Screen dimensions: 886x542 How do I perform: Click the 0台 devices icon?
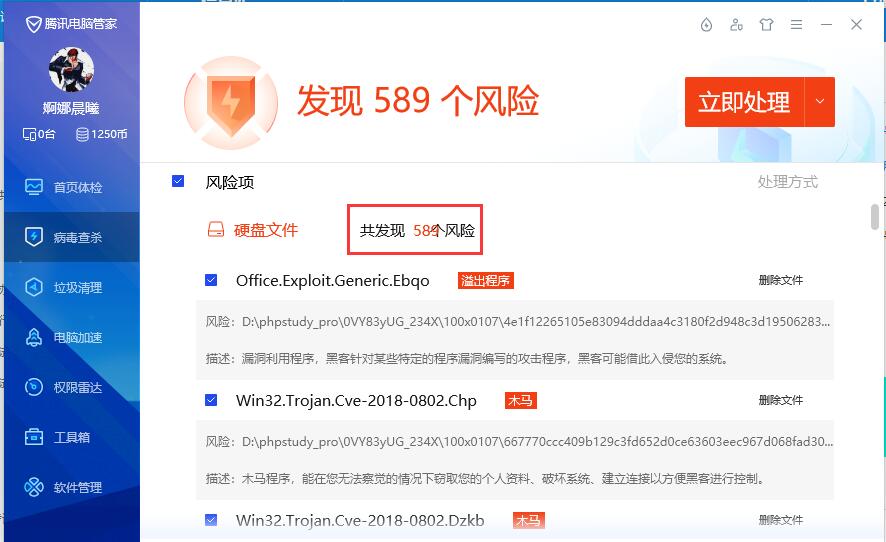[29, 134]
